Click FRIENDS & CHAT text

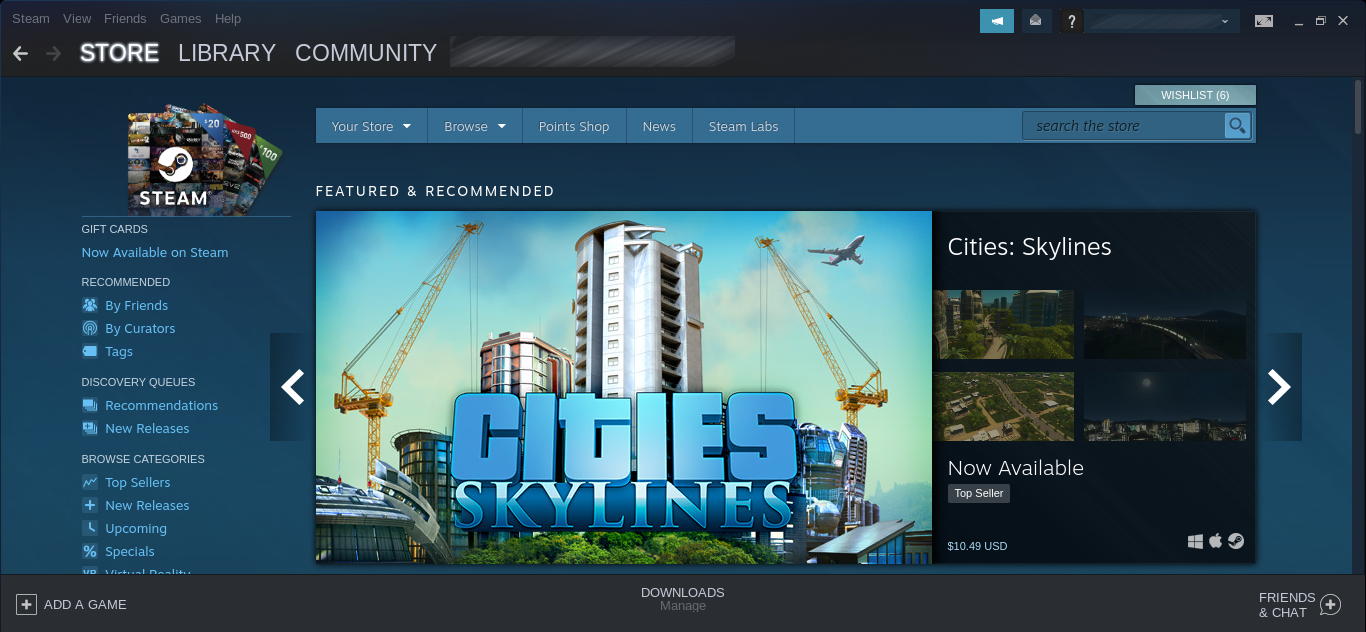[x=1287, y=605]
